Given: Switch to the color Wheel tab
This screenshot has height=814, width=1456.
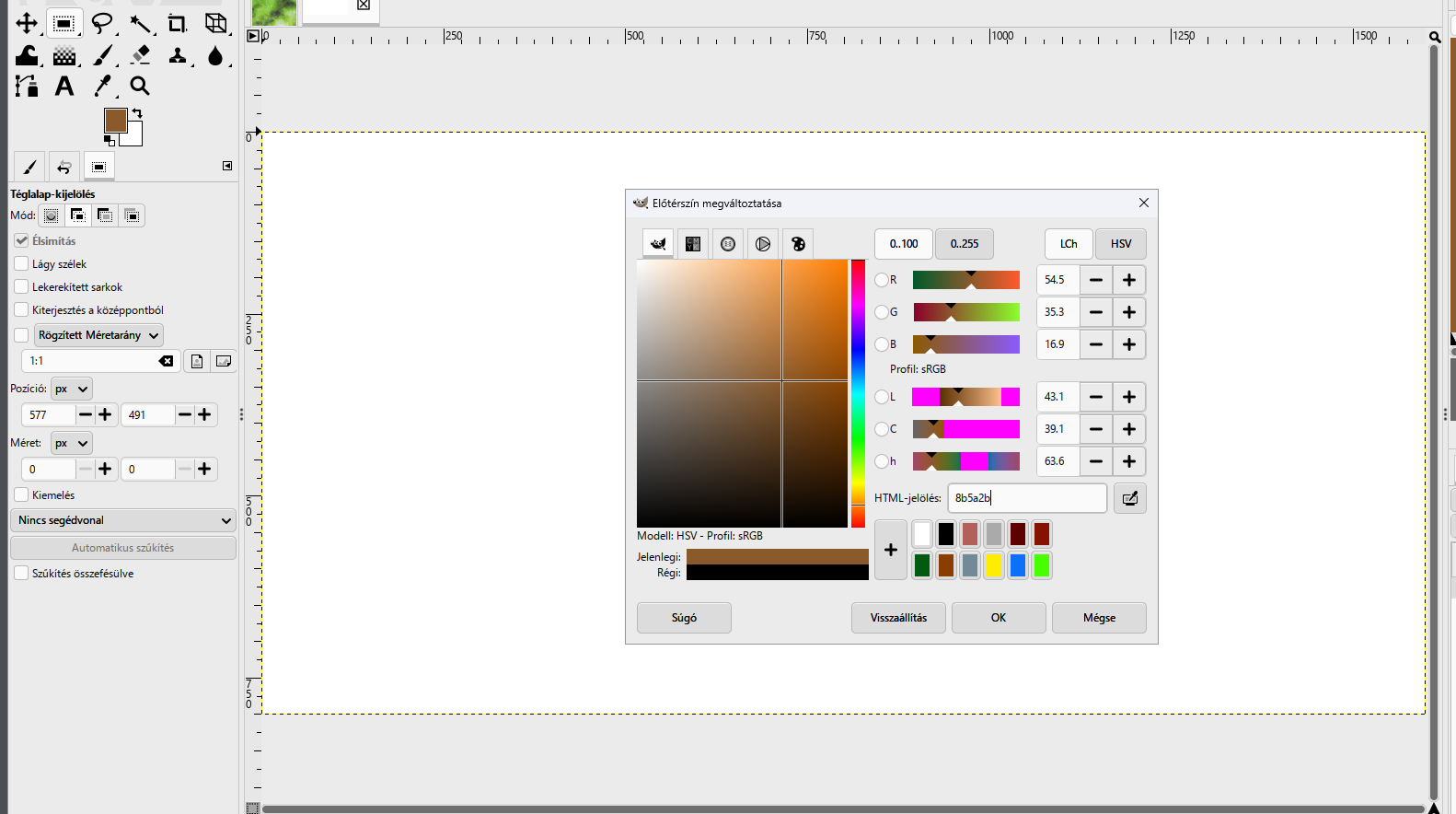Looking at the screenshot, I should (x=763, y=244).
